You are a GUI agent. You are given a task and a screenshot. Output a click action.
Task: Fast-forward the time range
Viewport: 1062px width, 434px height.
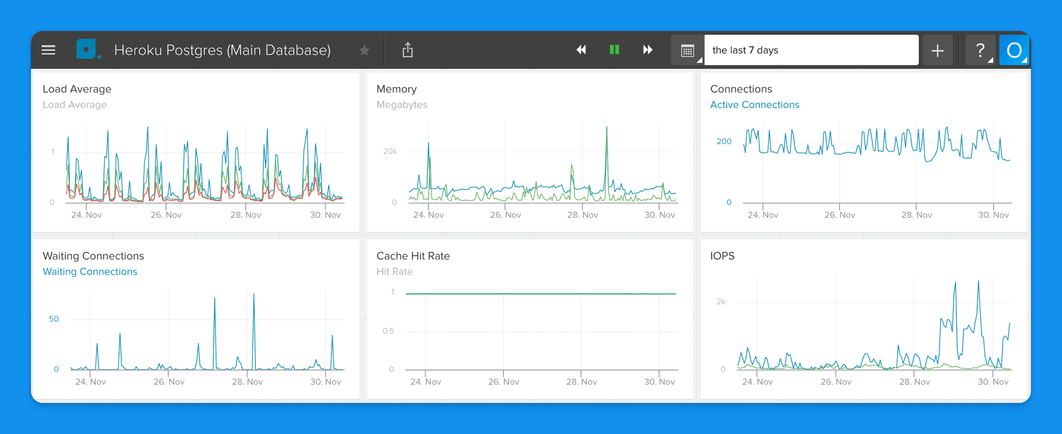647,50
